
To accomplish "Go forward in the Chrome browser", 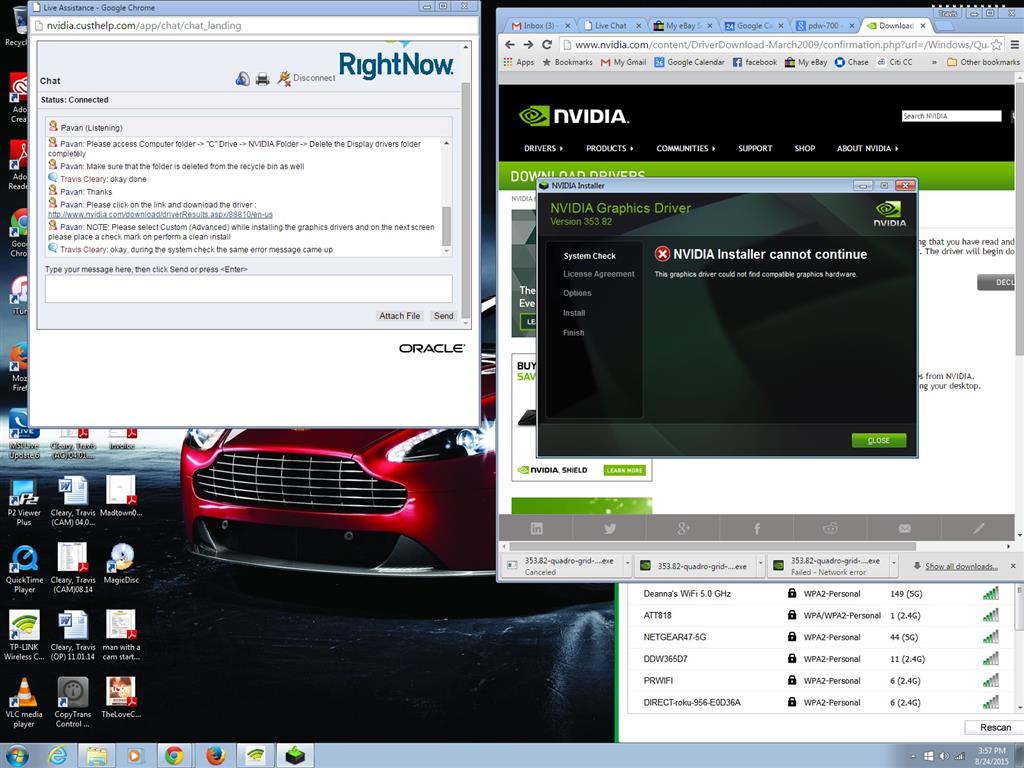I will tap(528, 44).
